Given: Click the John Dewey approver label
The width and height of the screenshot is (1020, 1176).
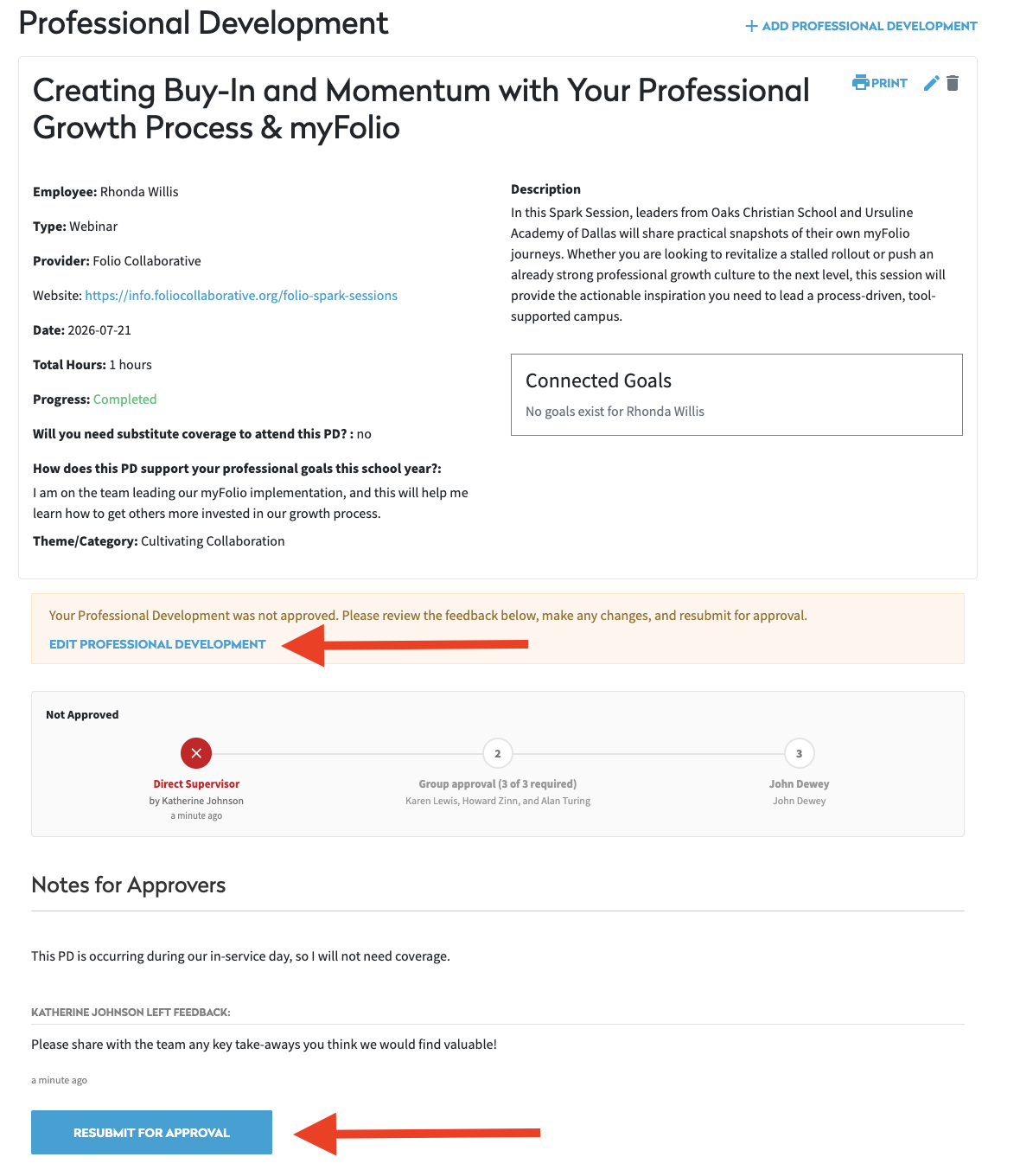Looking at the screenshot, I should click(800, 784).
